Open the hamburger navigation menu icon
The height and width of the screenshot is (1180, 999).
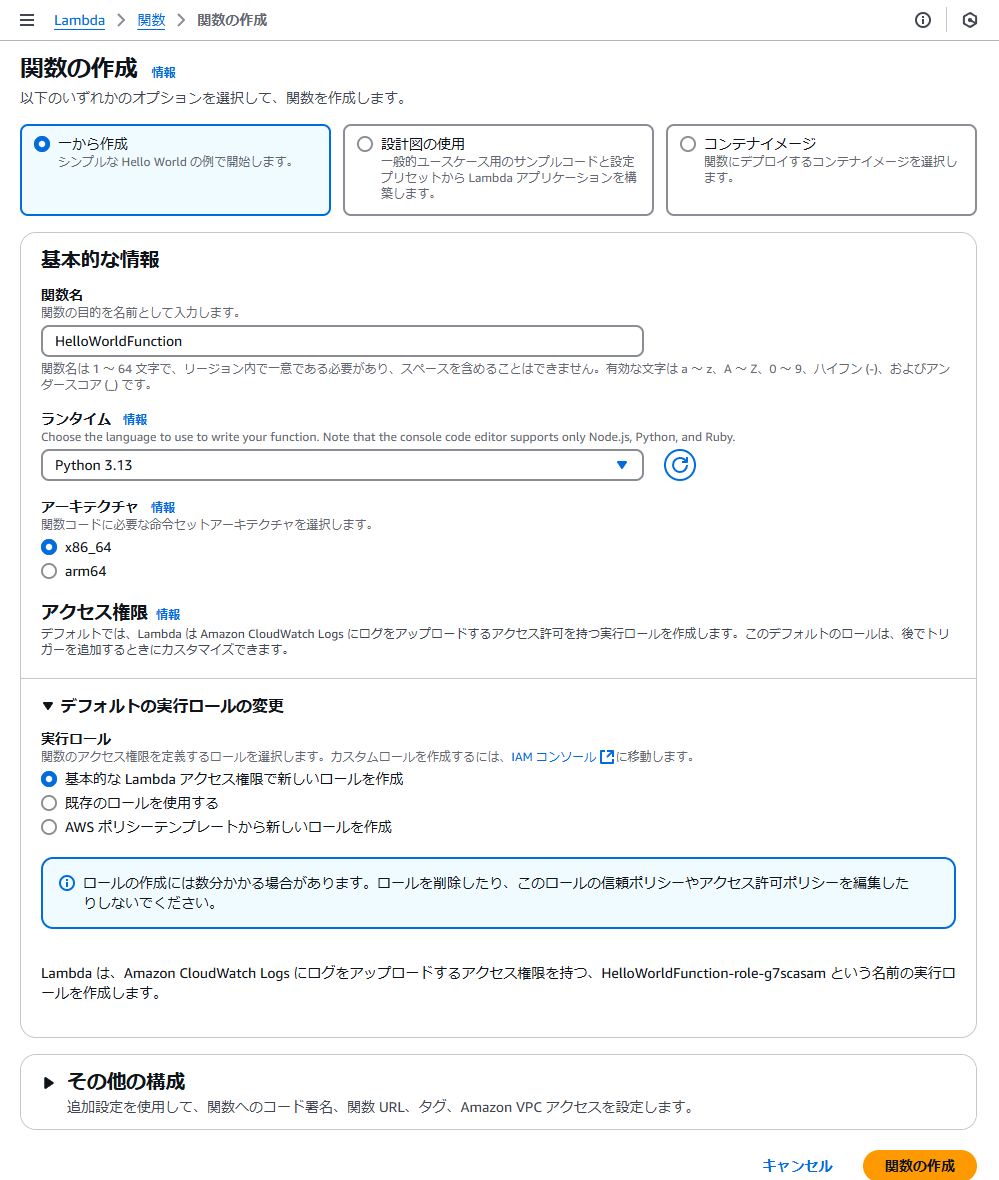click(27, 20)
